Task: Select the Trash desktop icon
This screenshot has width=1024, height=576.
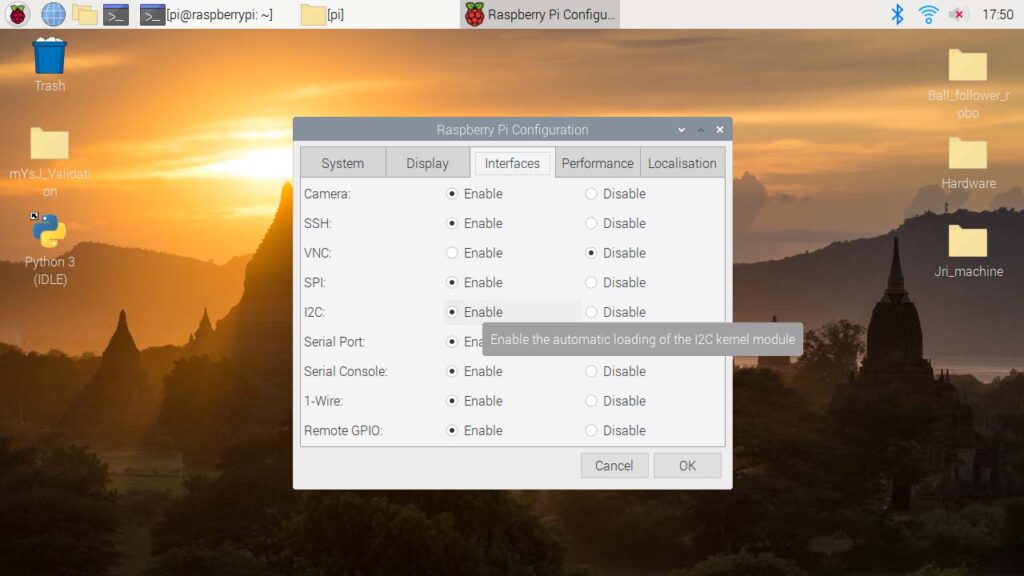Action: (50, 65)
